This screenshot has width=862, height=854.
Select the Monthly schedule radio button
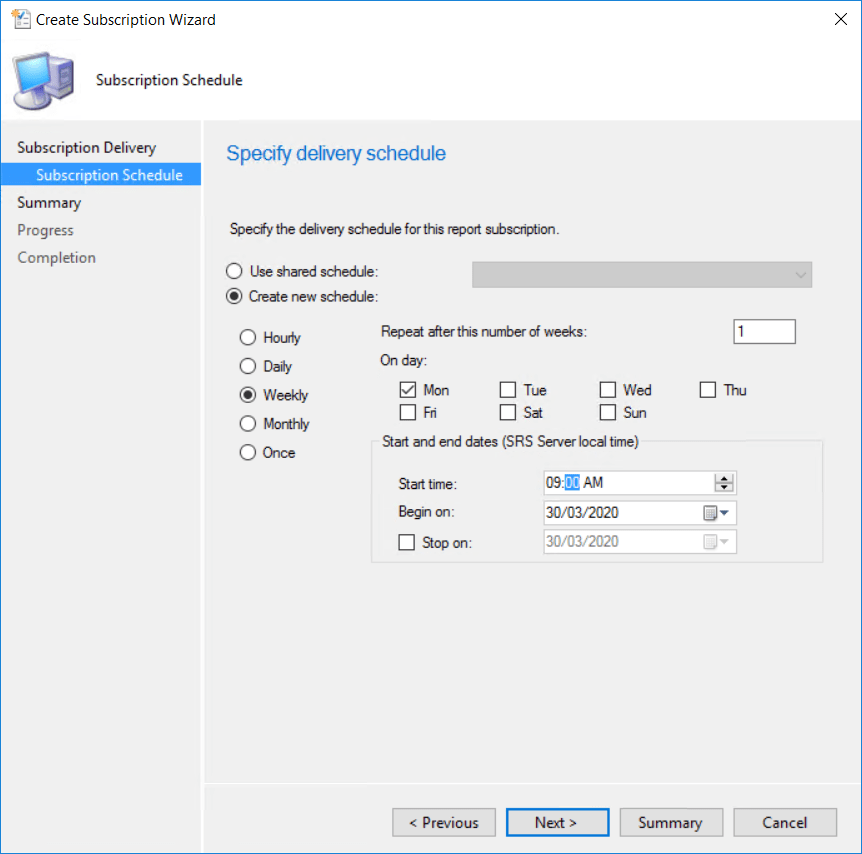248,424
